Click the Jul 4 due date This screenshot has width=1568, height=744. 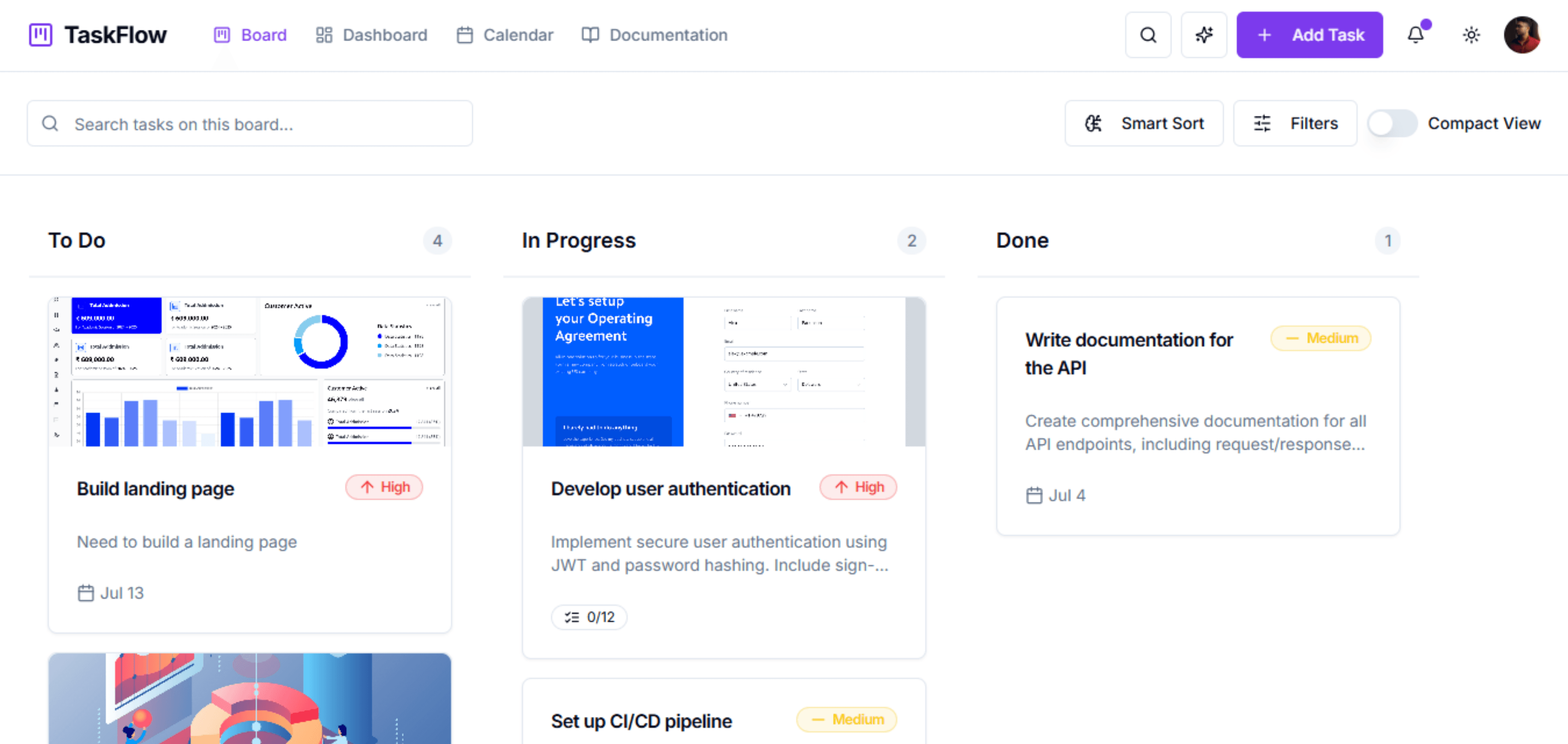click(1056, 496)
